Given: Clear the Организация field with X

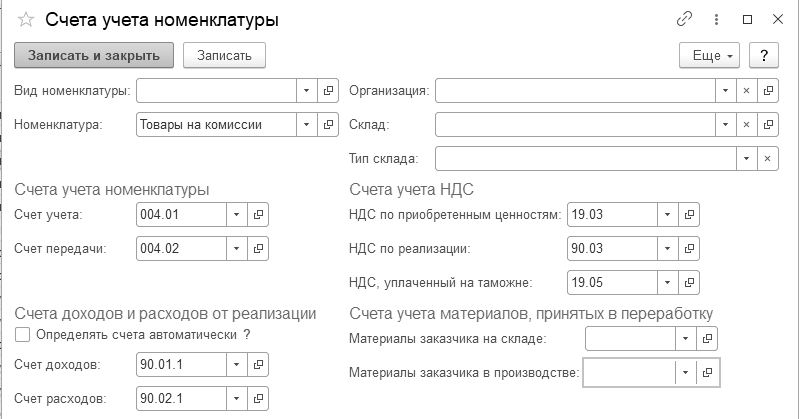Looking at the screenshot, I should click(x=745, y=91).
